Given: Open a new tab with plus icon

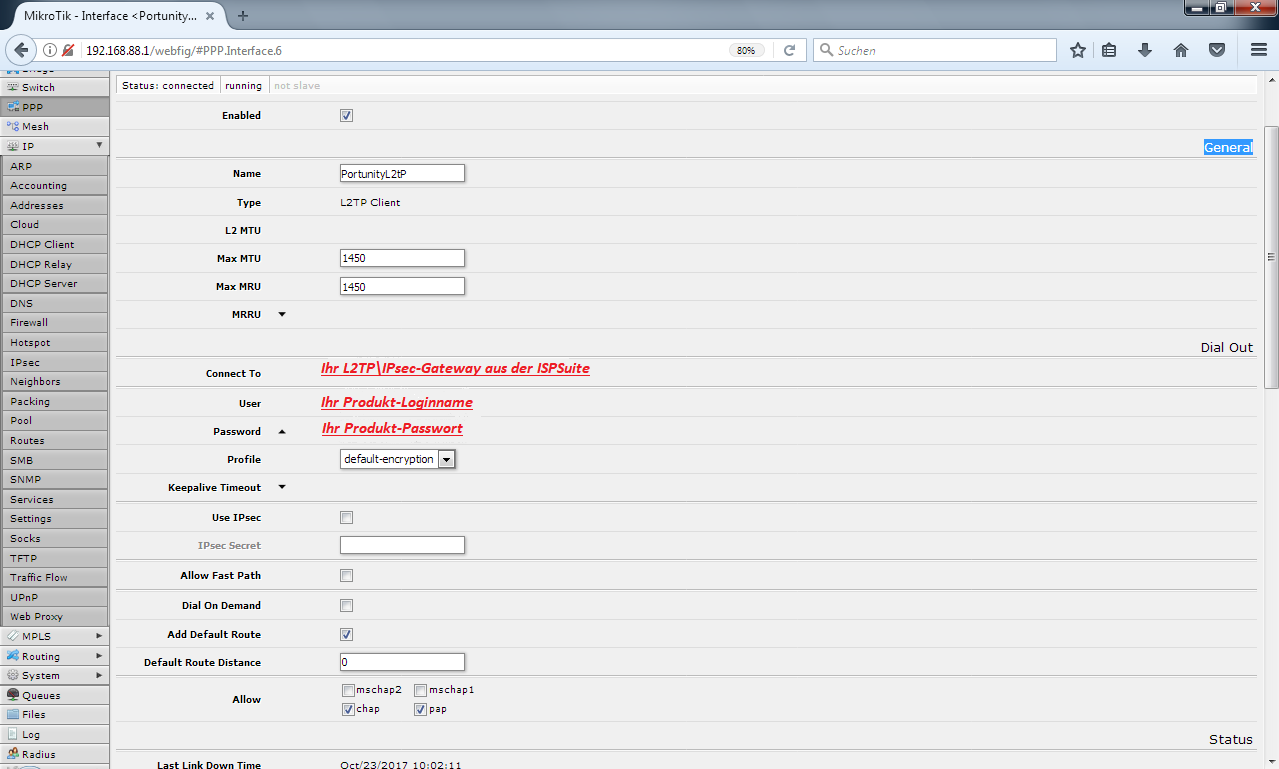Looking at the screenshot, I should [x=243, y=15].
